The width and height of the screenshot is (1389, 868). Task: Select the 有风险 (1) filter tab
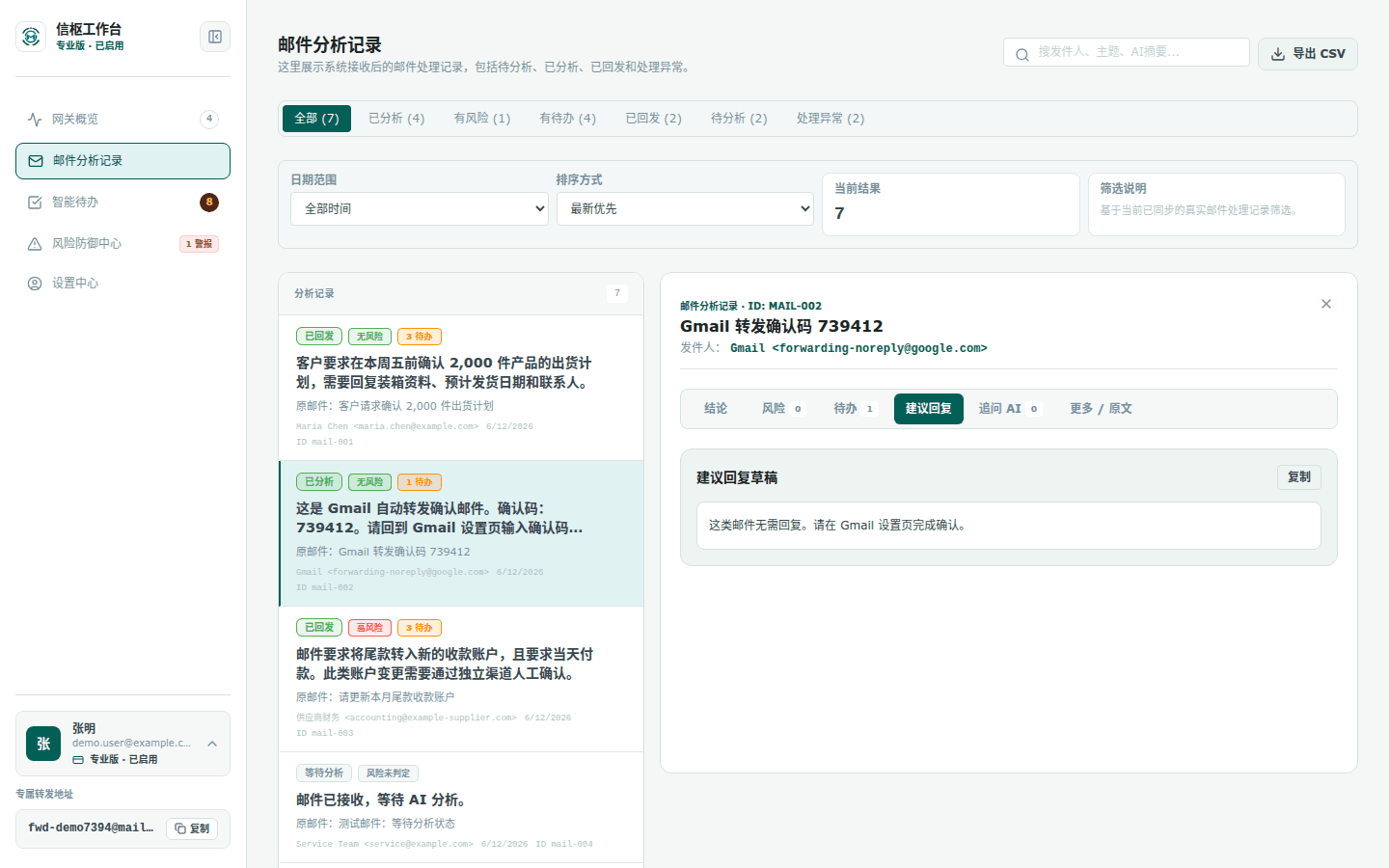click(x=482, y=119)
